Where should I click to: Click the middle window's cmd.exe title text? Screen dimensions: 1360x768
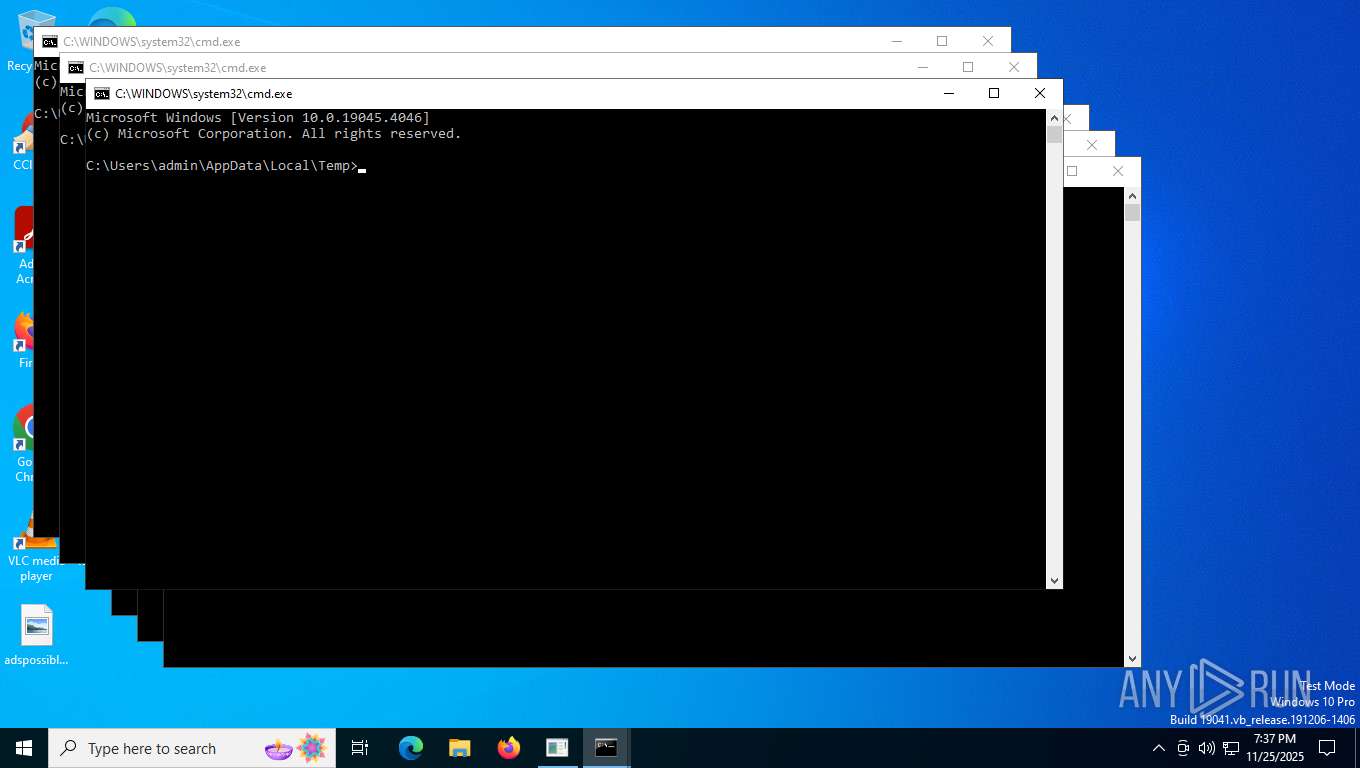(178, 68)
